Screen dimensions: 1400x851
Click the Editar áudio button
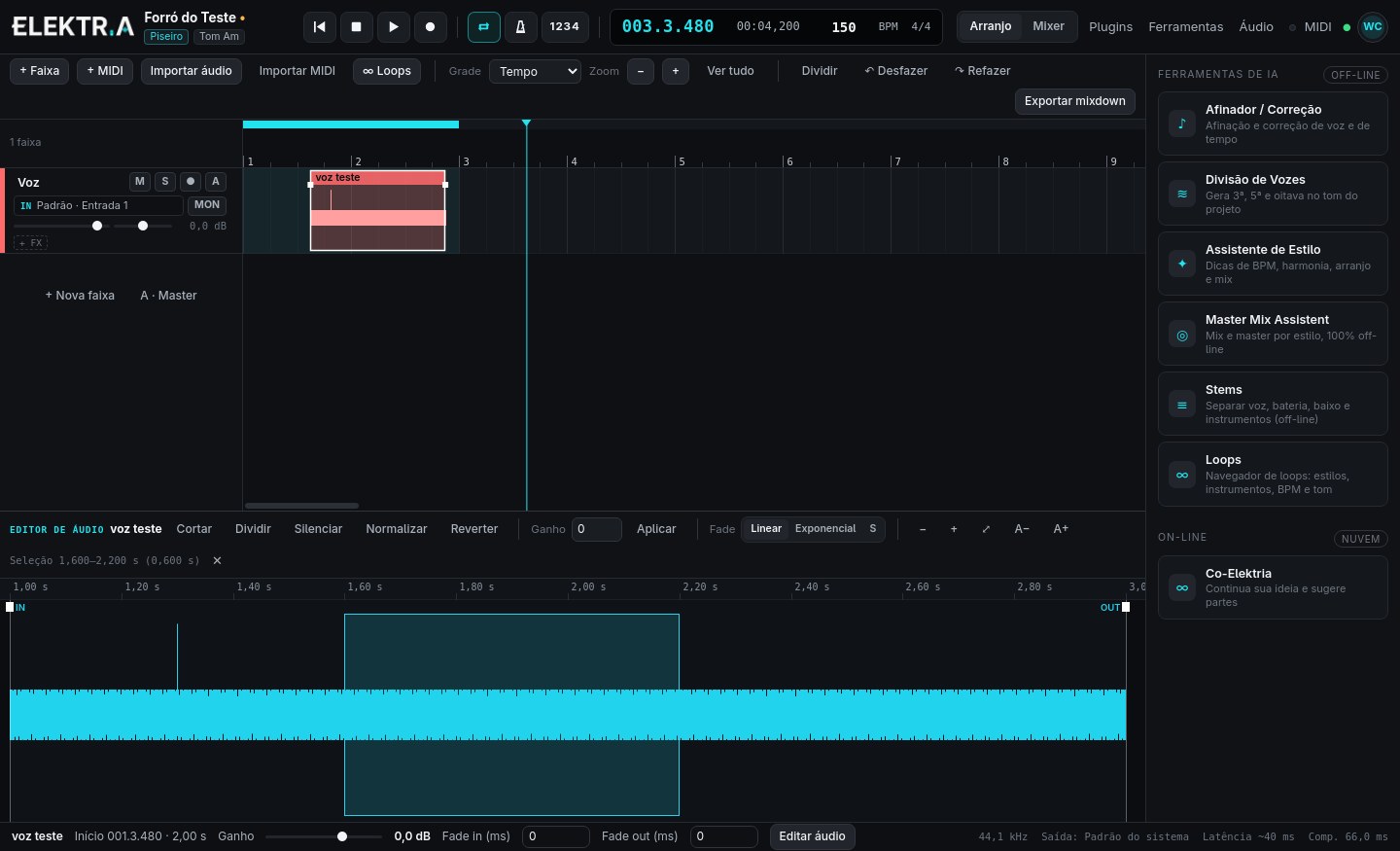point(813,836)
